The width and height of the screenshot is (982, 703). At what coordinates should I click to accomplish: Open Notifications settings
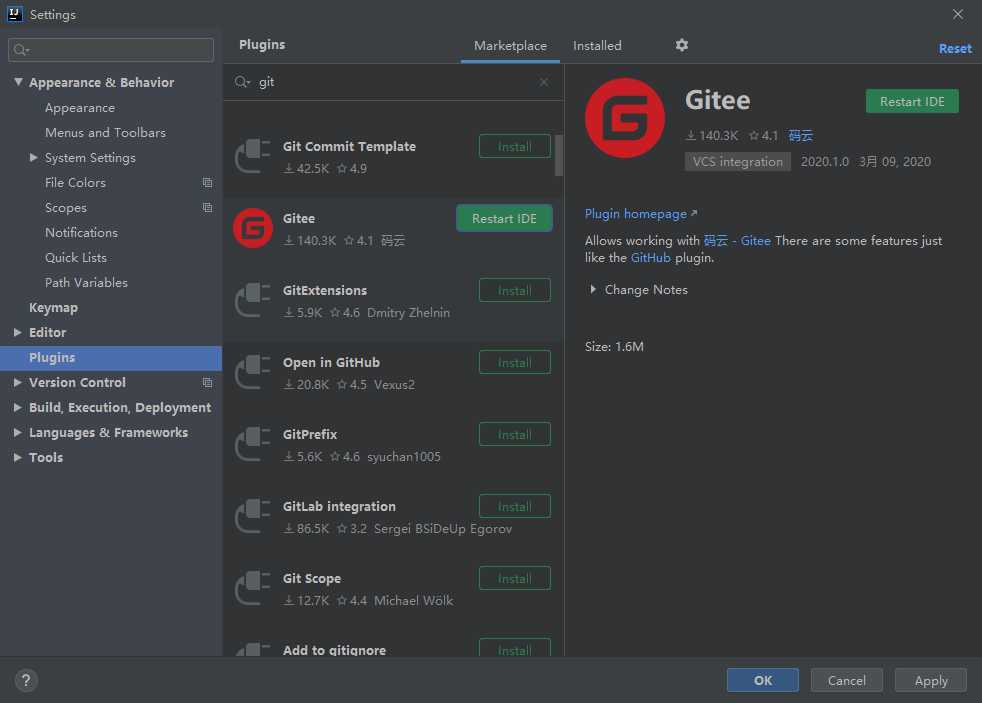pos(81,233)
